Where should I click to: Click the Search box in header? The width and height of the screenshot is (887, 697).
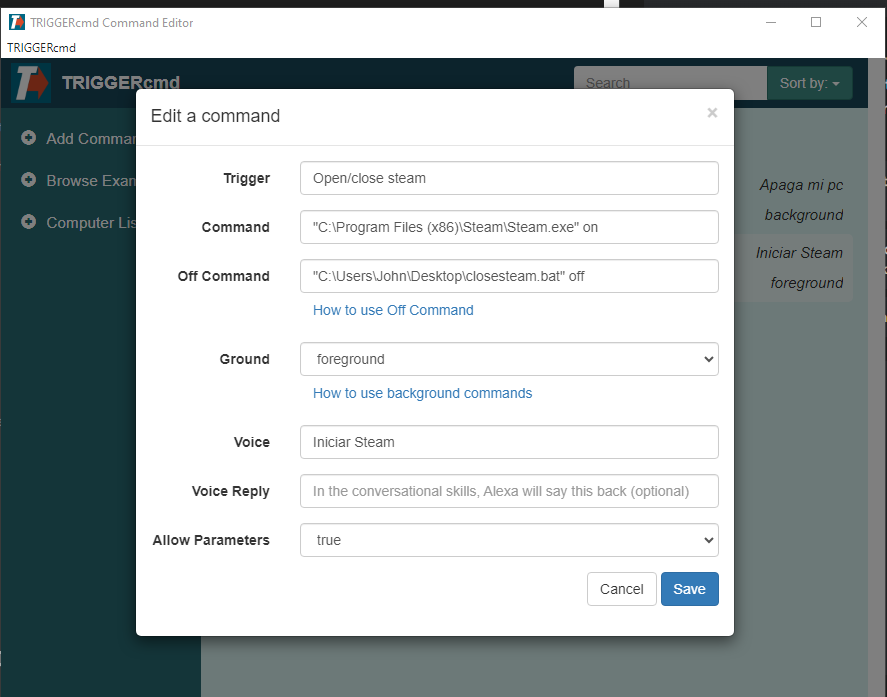click(670, 83)
